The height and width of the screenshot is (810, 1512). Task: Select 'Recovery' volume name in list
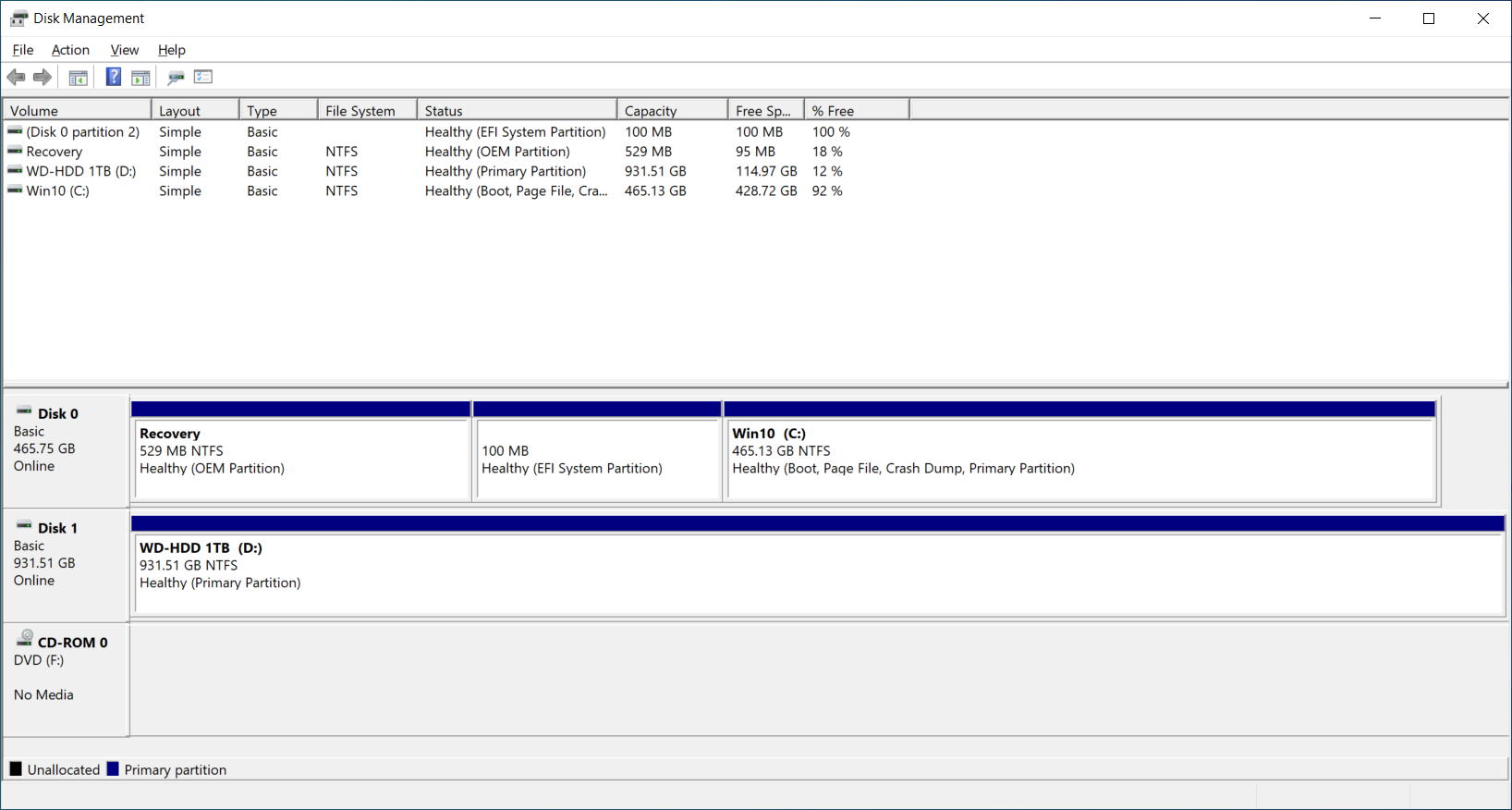point(55,152)
